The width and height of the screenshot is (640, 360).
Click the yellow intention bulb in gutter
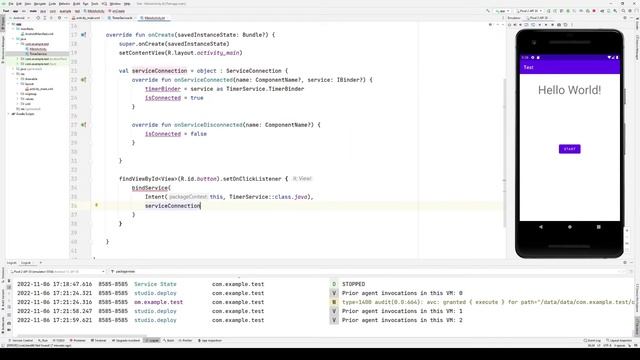[97, 205]
